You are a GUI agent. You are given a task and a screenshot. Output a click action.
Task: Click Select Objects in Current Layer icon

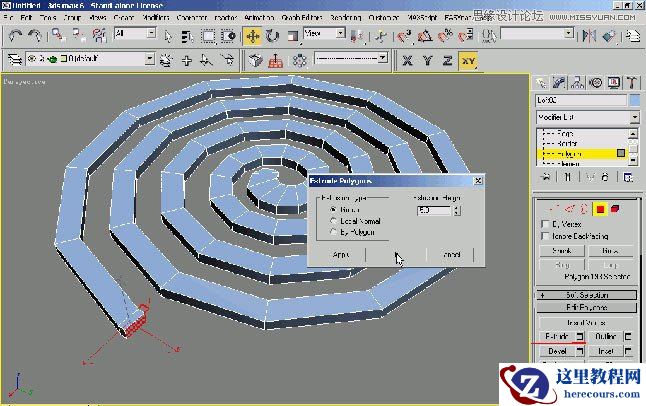tap(206, 61)
